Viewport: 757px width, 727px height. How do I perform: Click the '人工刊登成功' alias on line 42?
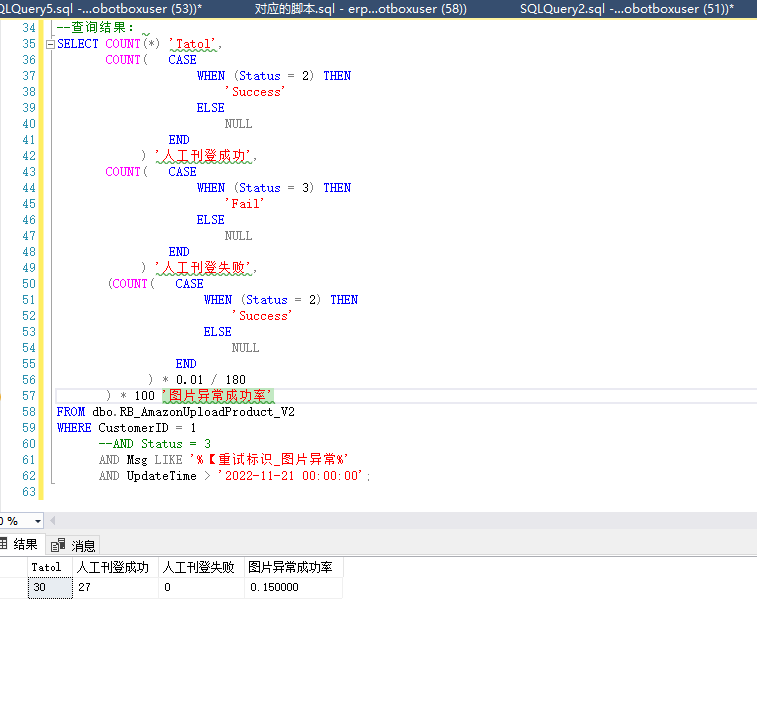point(204,155)
